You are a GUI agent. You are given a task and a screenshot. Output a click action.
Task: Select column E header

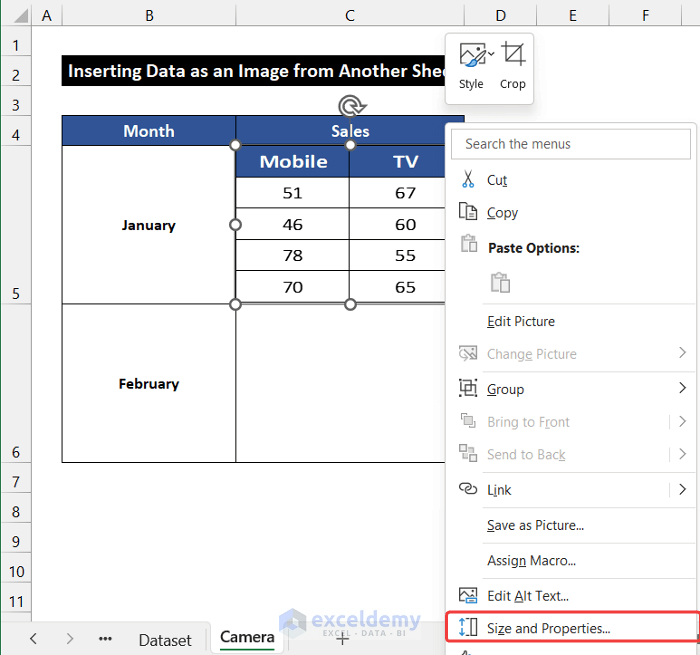tap(573, 15)
